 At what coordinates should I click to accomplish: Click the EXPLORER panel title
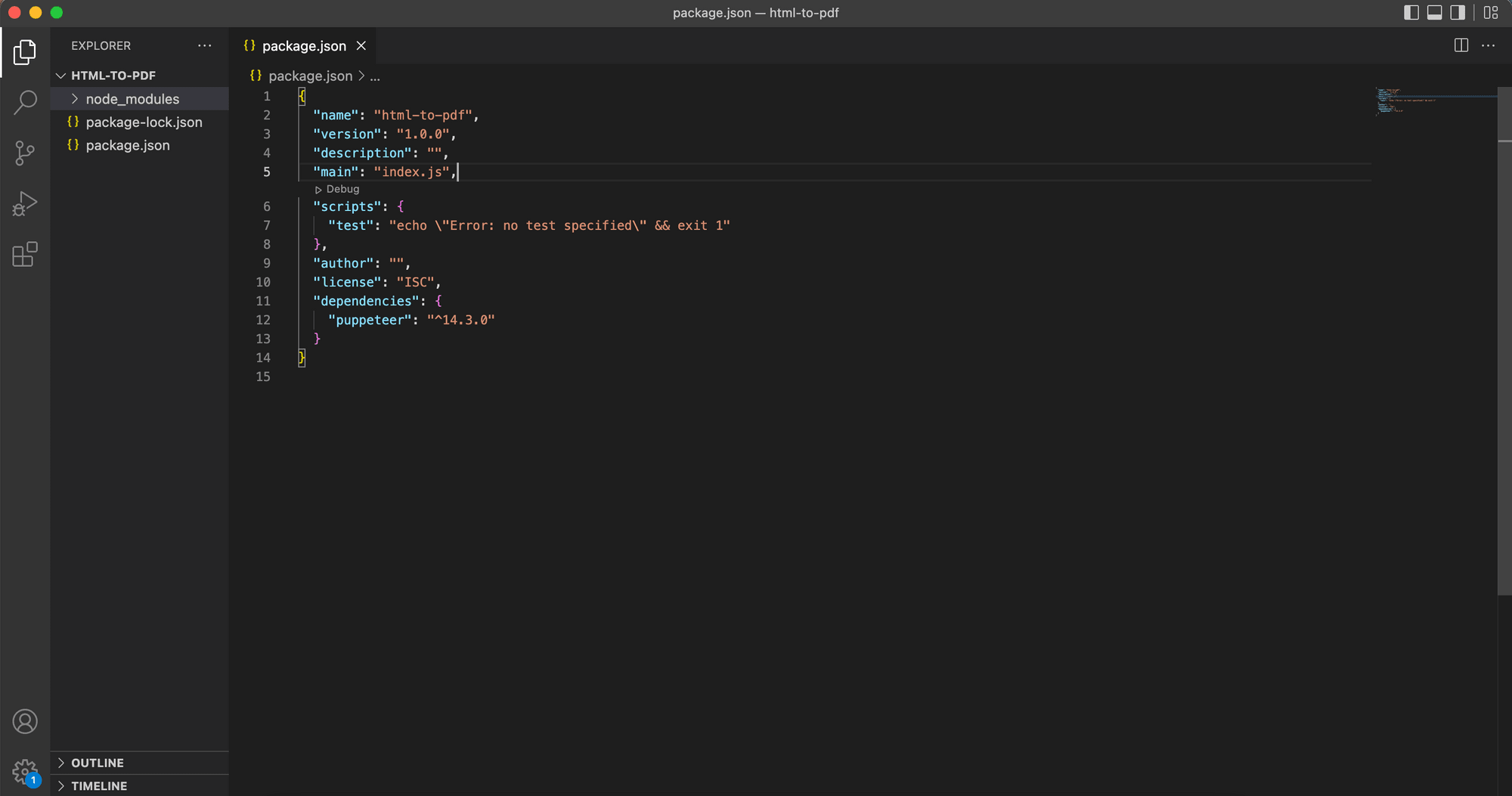(101, 45)
